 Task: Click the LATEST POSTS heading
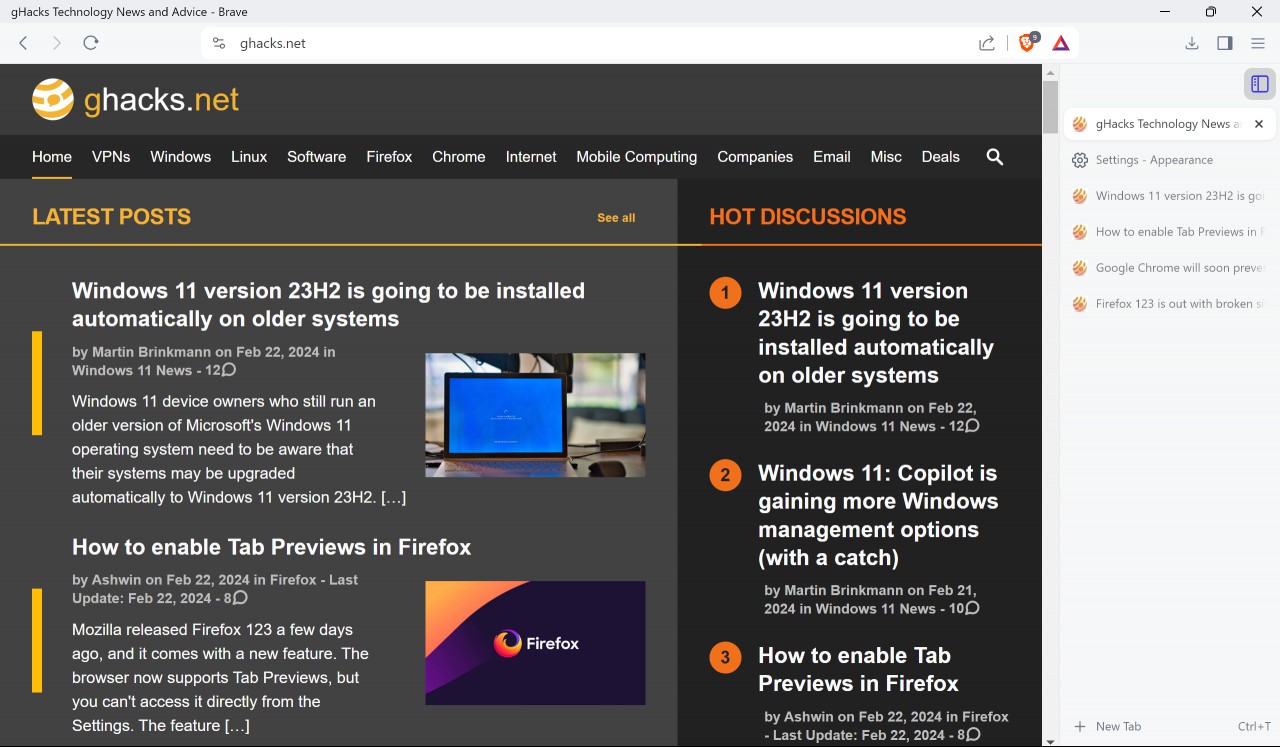(111, 217)
